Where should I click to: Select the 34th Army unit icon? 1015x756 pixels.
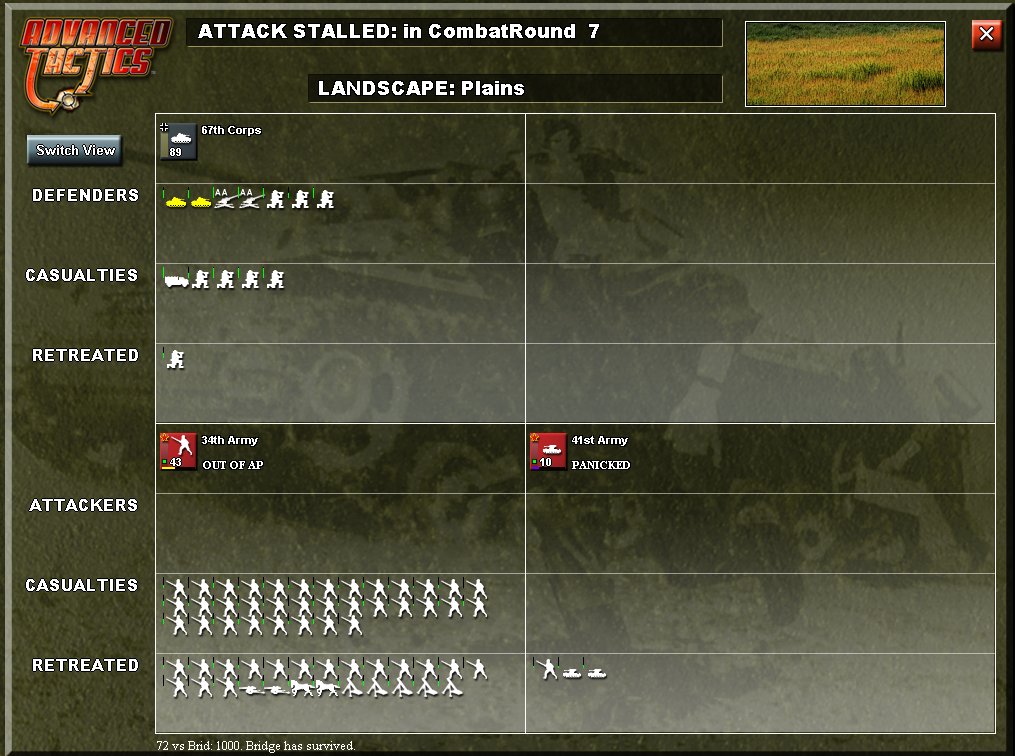coord(178,451)
